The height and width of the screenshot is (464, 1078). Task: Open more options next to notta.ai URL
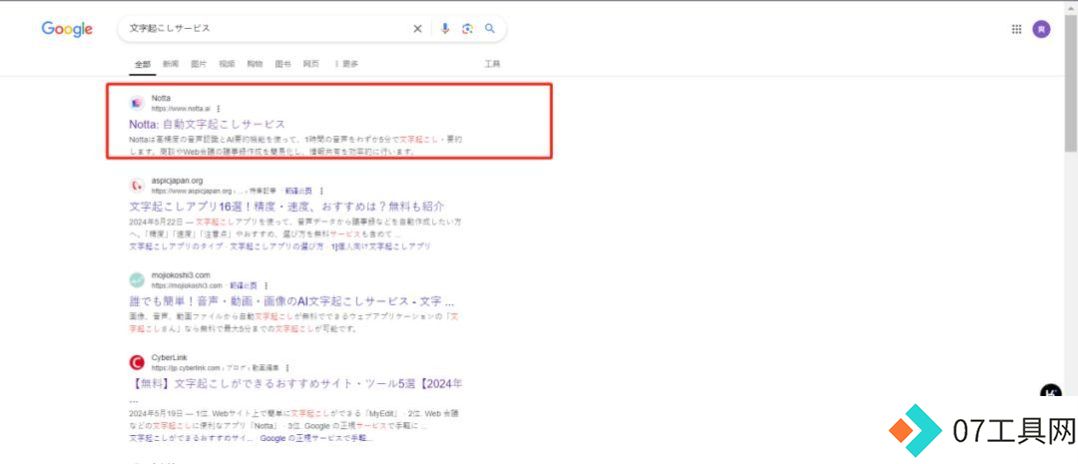tap(219, 109)
